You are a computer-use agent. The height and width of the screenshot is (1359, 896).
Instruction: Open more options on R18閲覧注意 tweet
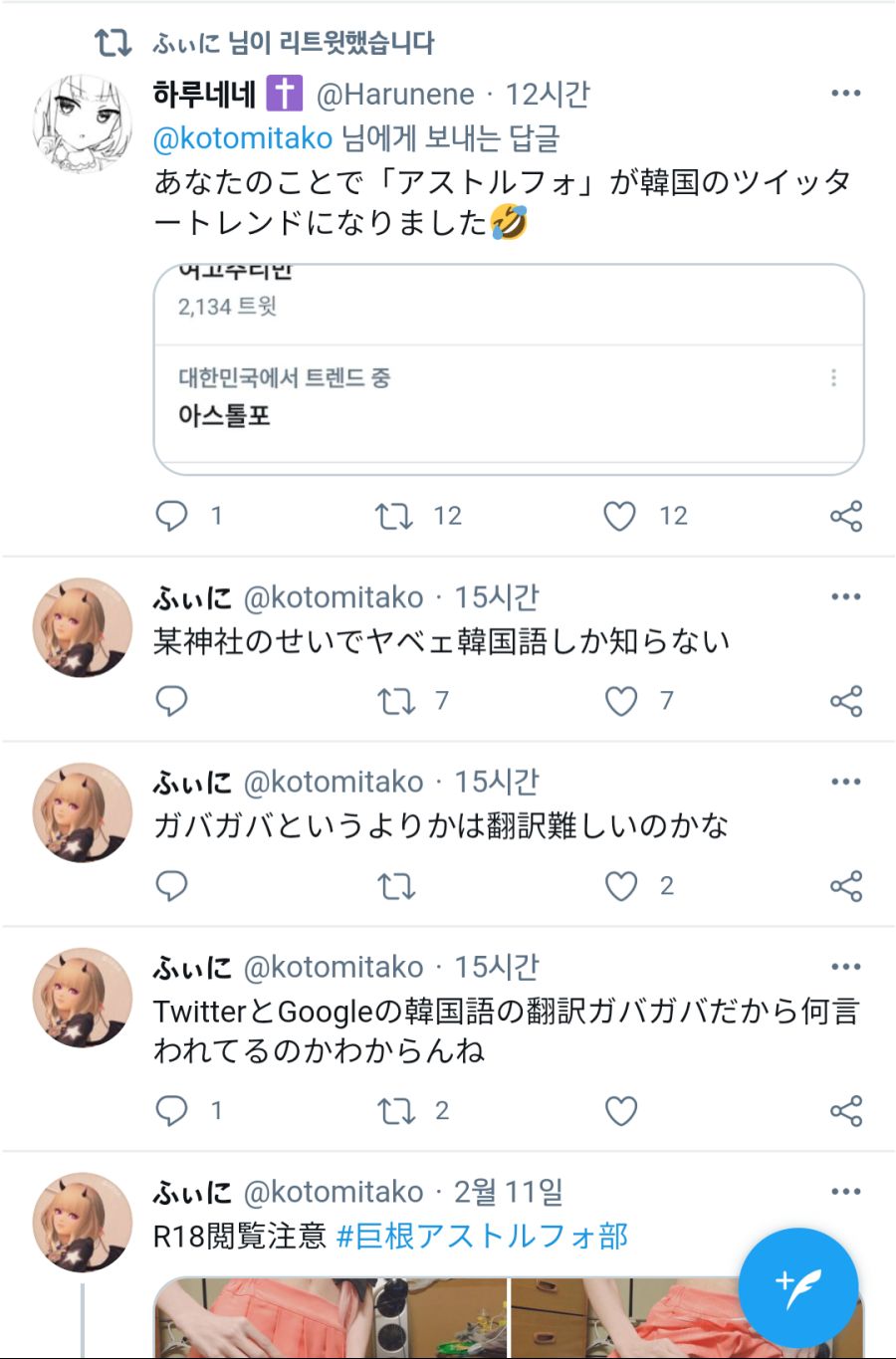845,1192
